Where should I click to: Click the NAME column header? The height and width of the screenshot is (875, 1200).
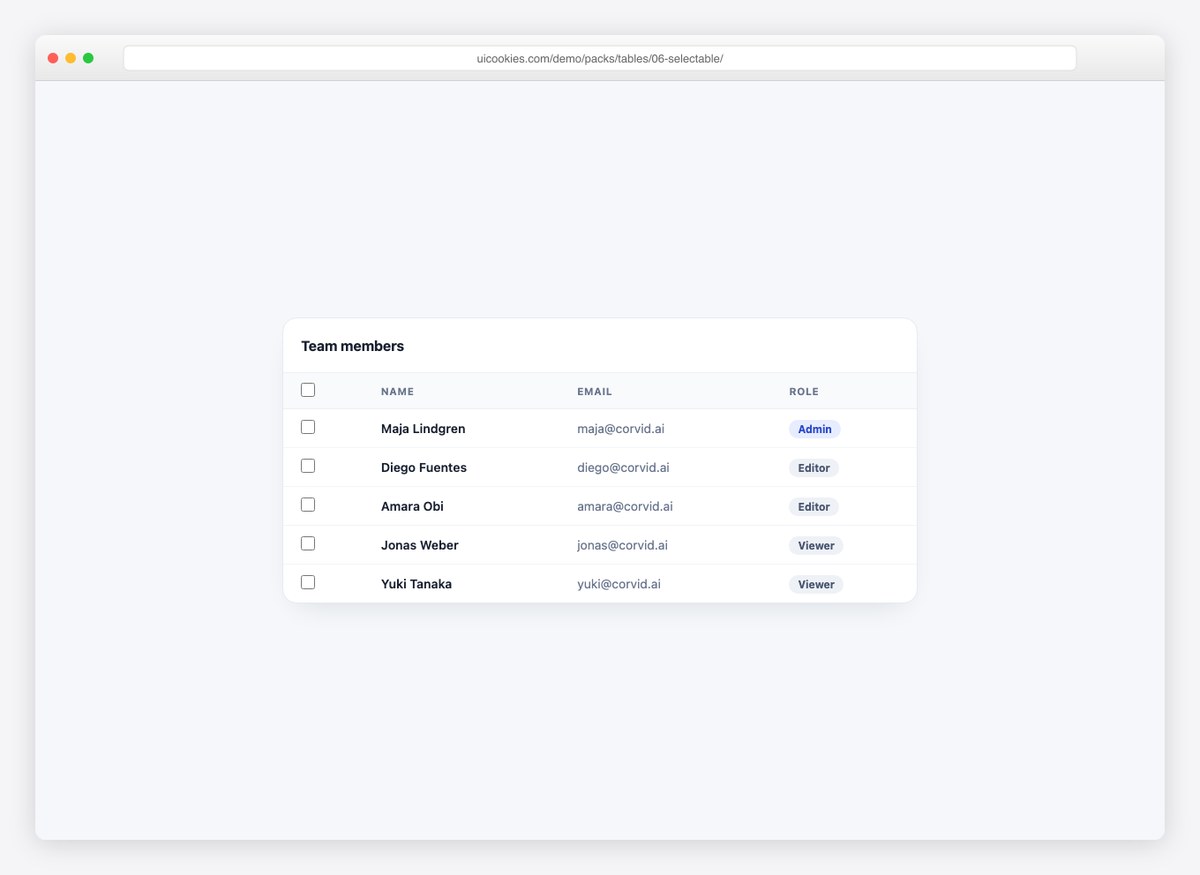coord(397,392)
